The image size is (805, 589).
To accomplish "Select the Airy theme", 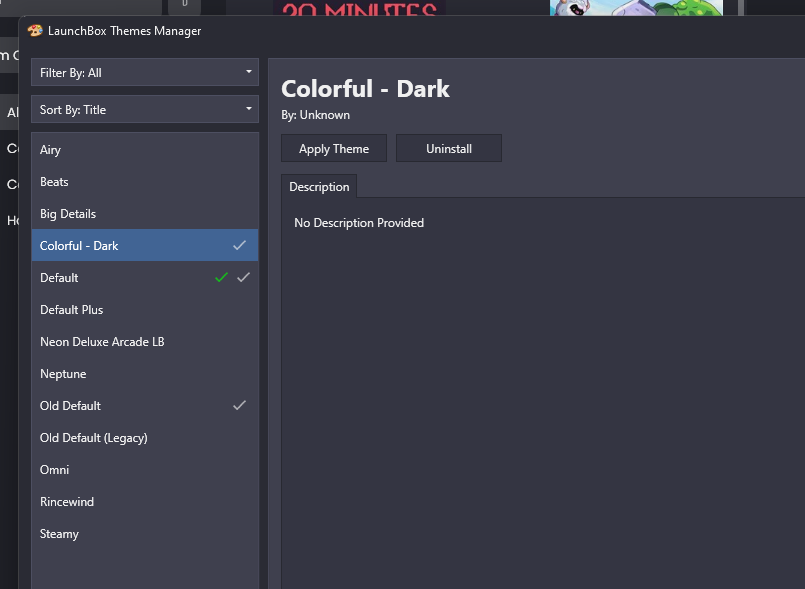I will (x=145, y=150).
